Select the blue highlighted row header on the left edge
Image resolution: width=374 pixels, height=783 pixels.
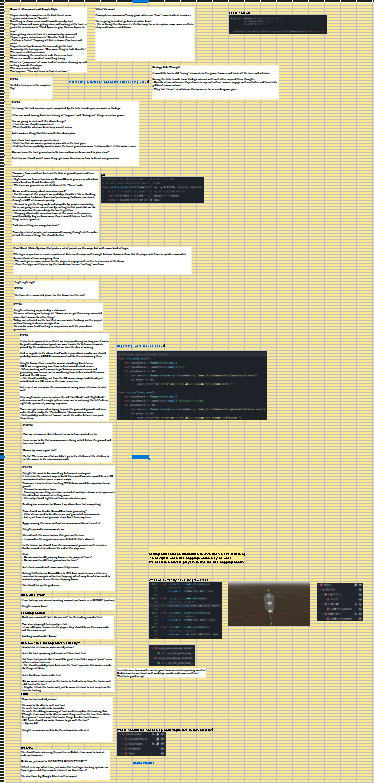point(1,457)
